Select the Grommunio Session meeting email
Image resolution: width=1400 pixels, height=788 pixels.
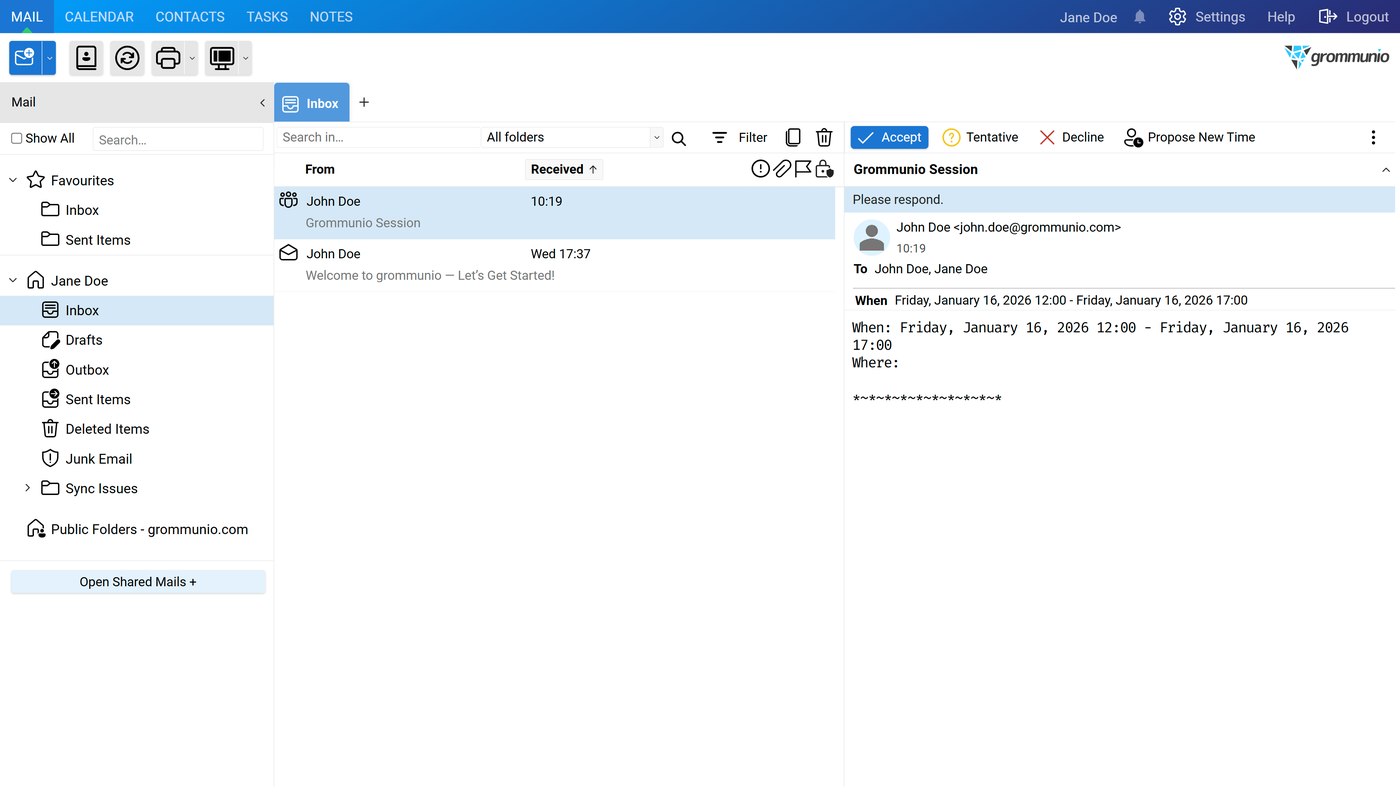coord(555,213)
